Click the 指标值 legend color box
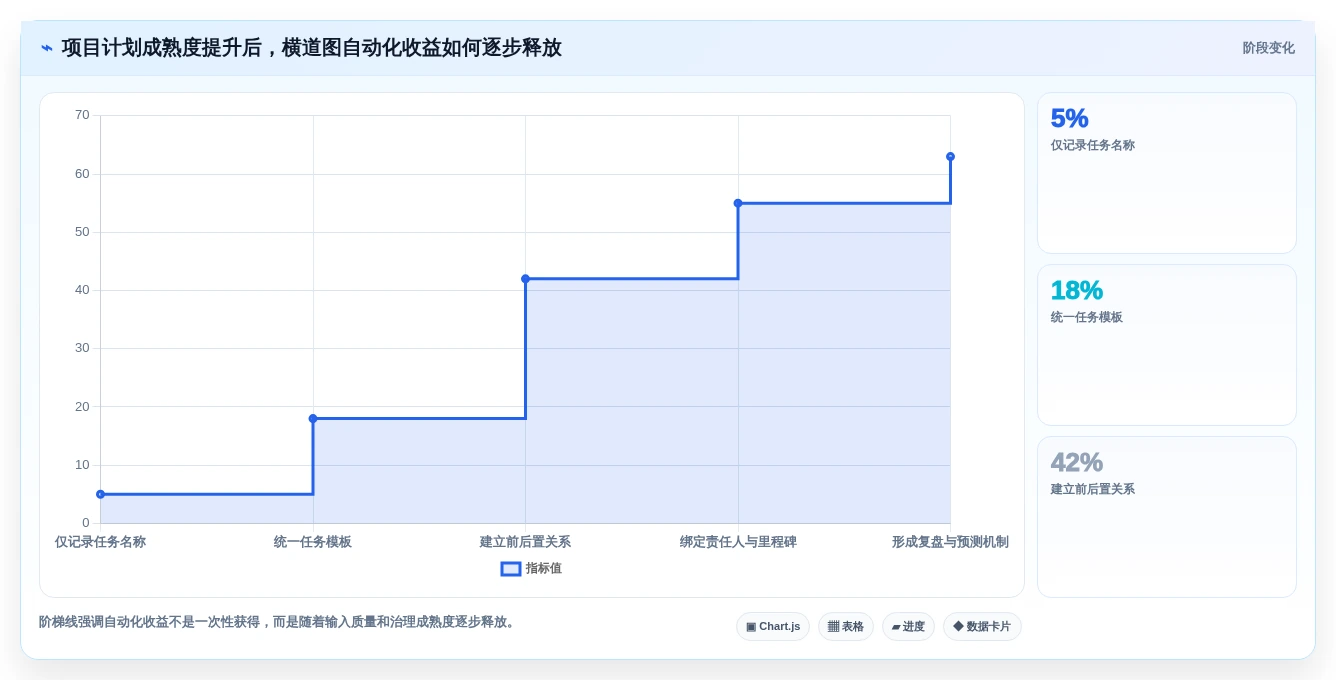 pyautogui.click(x=511, y=568)
